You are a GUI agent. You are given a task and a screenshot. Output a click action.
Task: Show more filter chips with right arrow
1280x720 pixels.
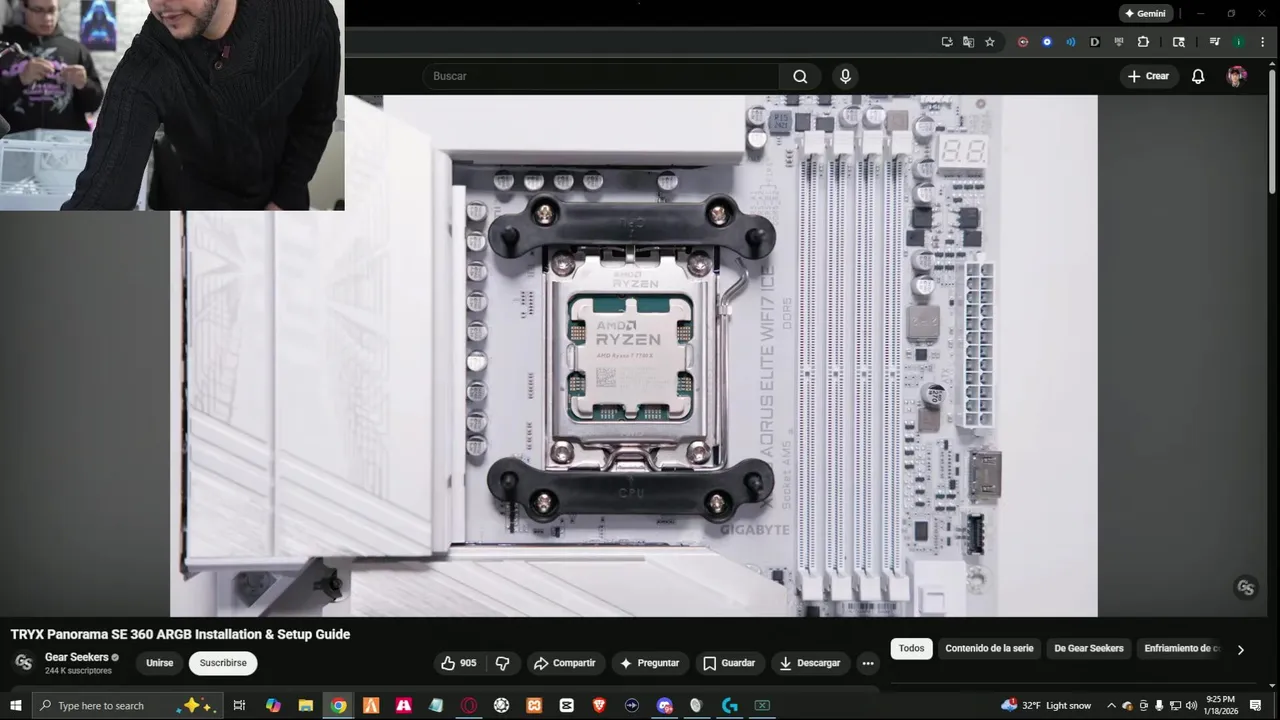point(1241,649)
